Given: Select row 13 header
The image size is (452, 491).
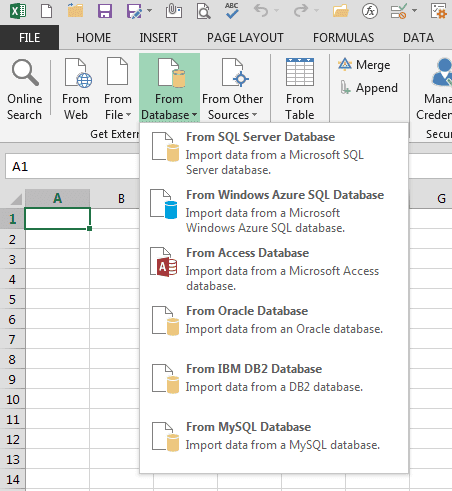Looking at the screenshot, I should (12, 459).
